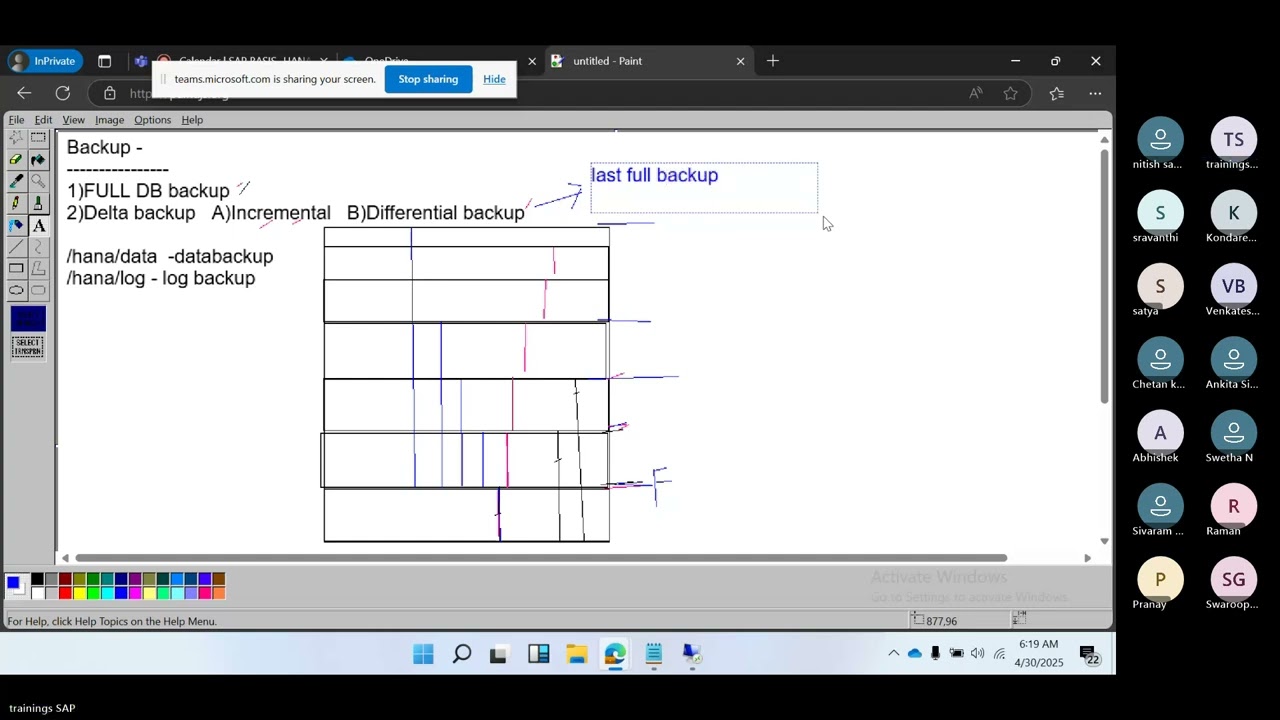Choose the transparent selection option

coord(28,347)
